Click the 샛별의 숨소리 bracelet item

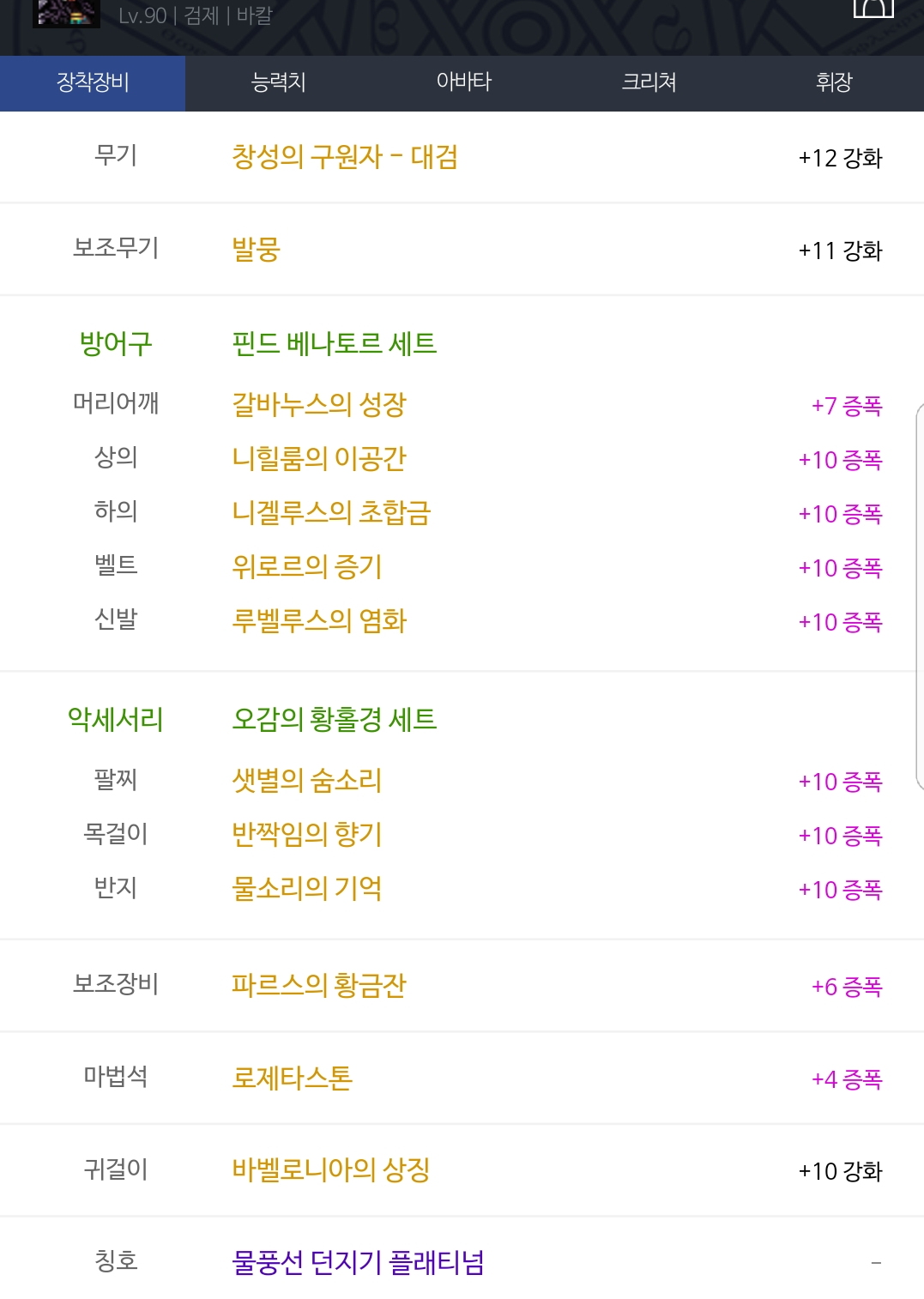coord(306,780)
